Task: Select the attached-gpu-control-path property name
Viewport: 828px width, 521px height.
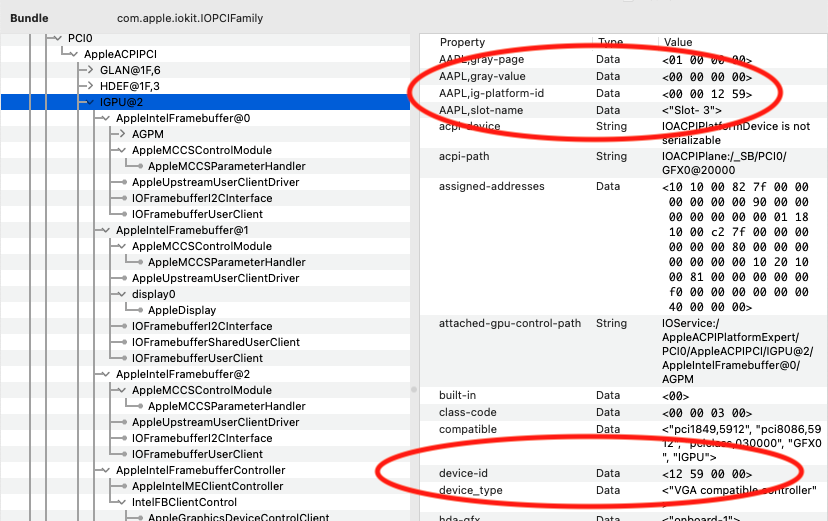Action: point(510,324)
